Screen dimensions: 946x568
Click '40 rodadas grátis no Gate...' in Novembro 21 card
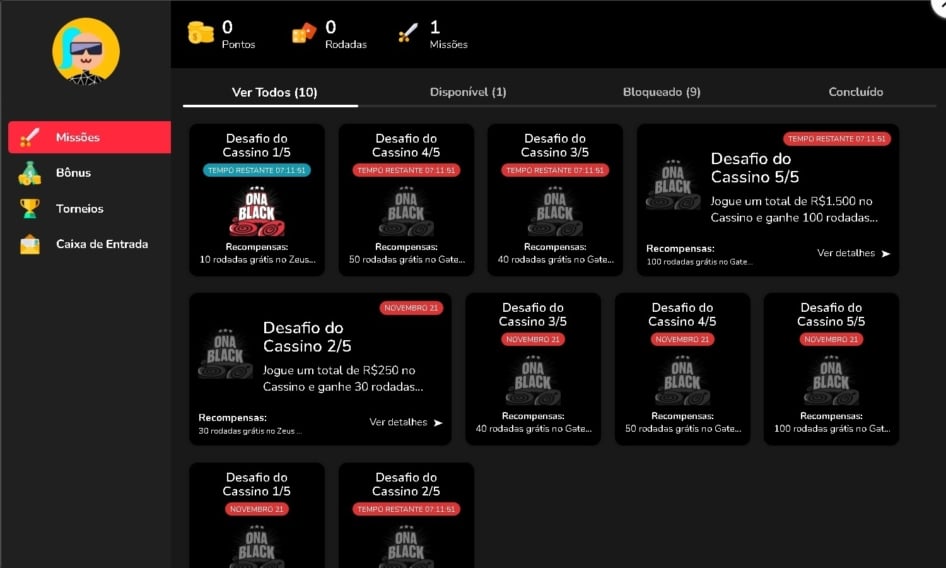pyautogui.click(x=533, y=429)
